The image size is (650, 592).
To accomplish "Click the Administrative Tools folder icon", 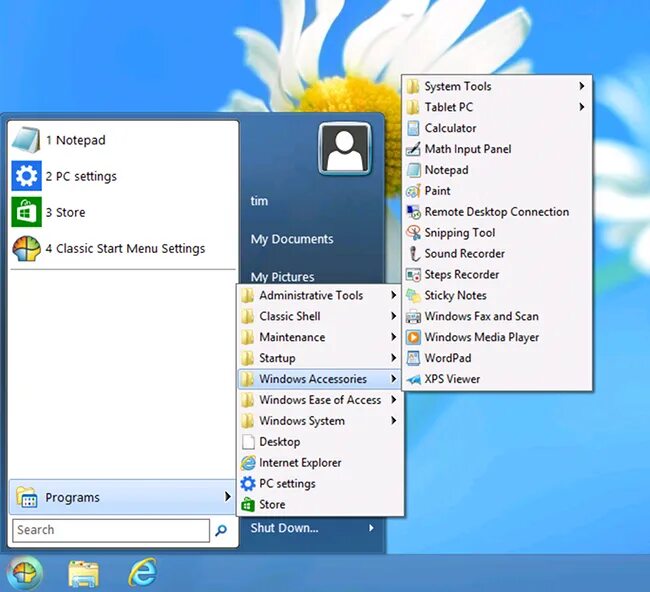I will tap(248, 295).
